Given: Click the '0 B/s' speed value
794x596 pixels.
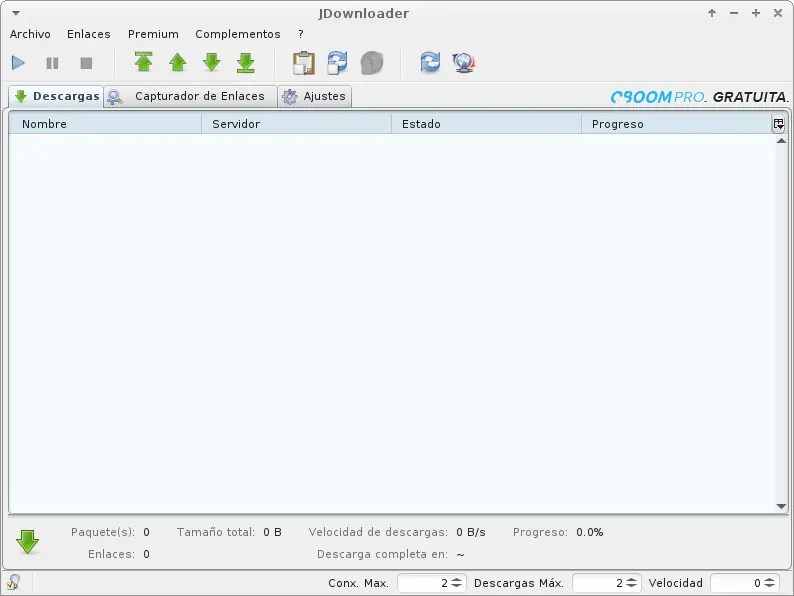Looking at the screenshot, I should tap(471, 532).
